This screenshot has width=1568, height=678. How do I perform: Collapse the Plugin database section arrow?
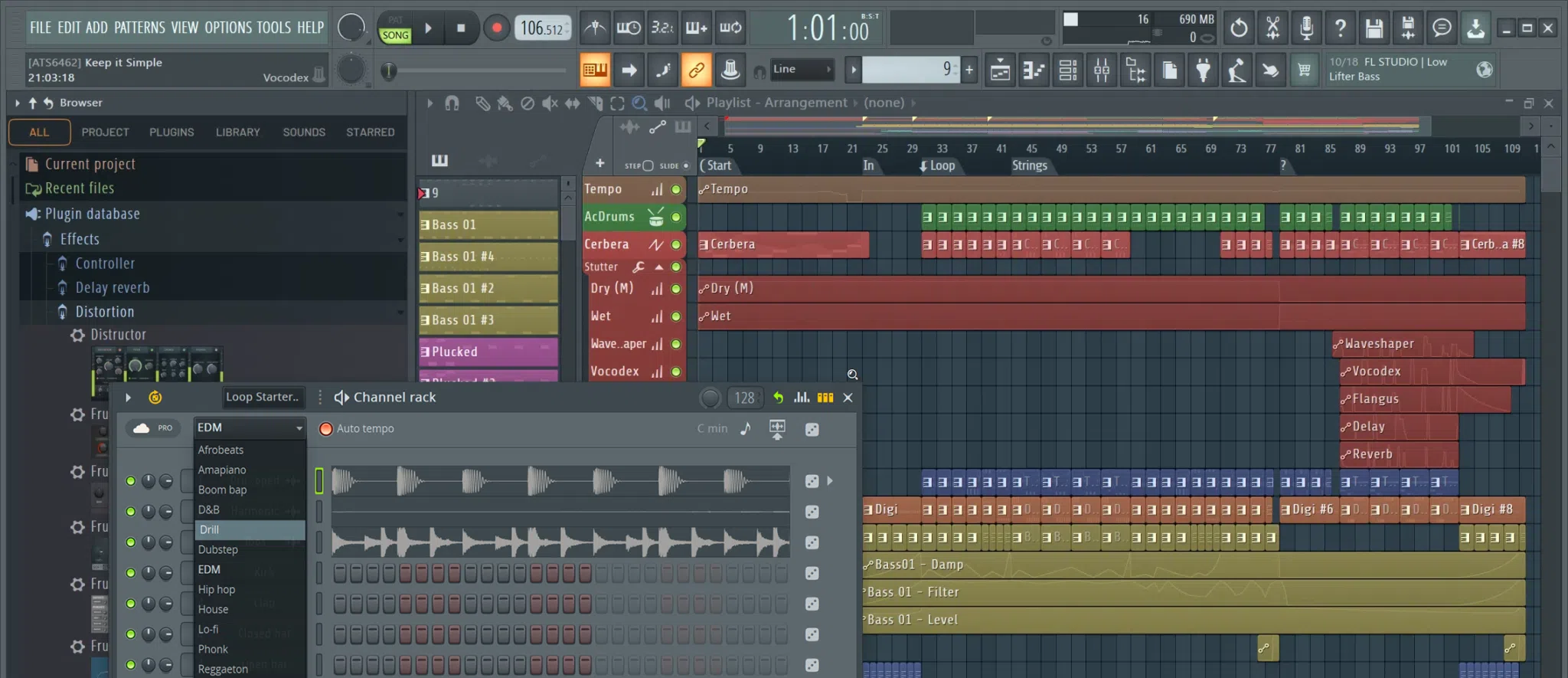(x=400, y=215)
